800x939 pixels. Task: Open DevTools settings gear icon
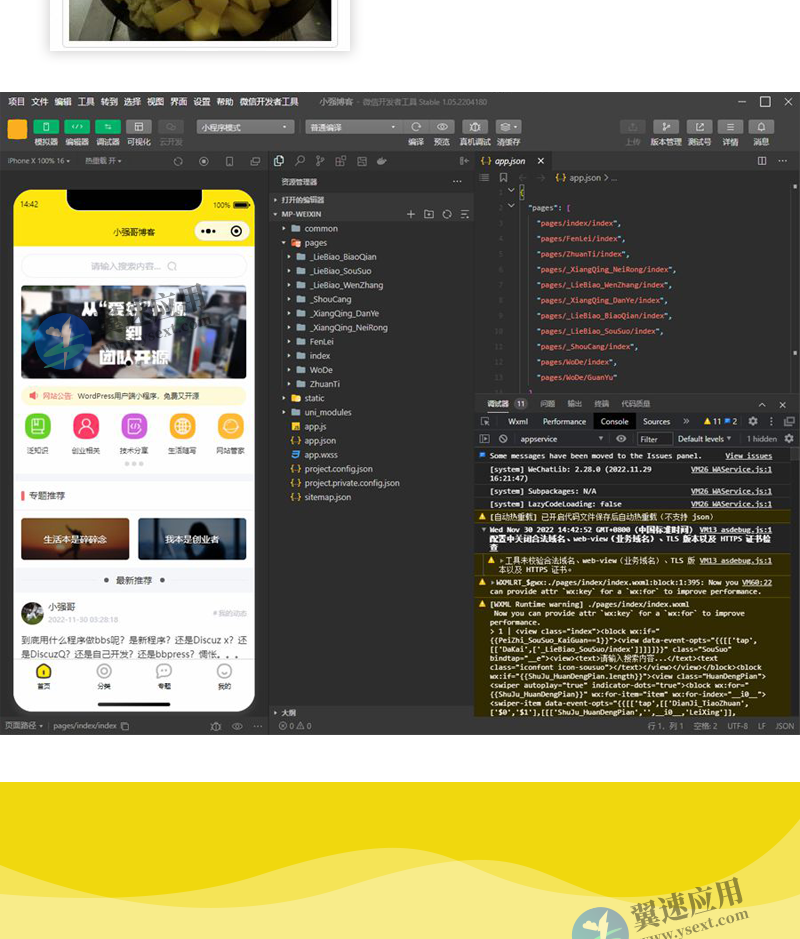pos(753,421)
